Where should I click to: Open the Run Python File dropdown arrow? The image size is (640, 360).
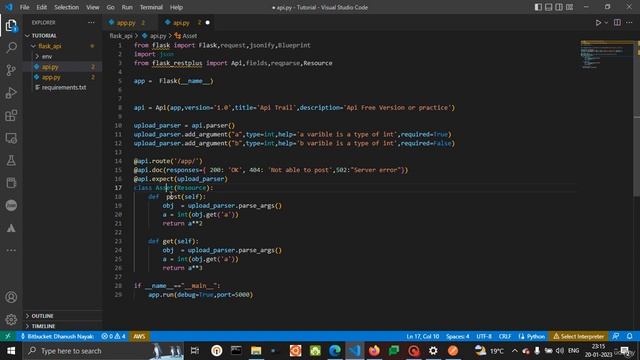[606, 23]
